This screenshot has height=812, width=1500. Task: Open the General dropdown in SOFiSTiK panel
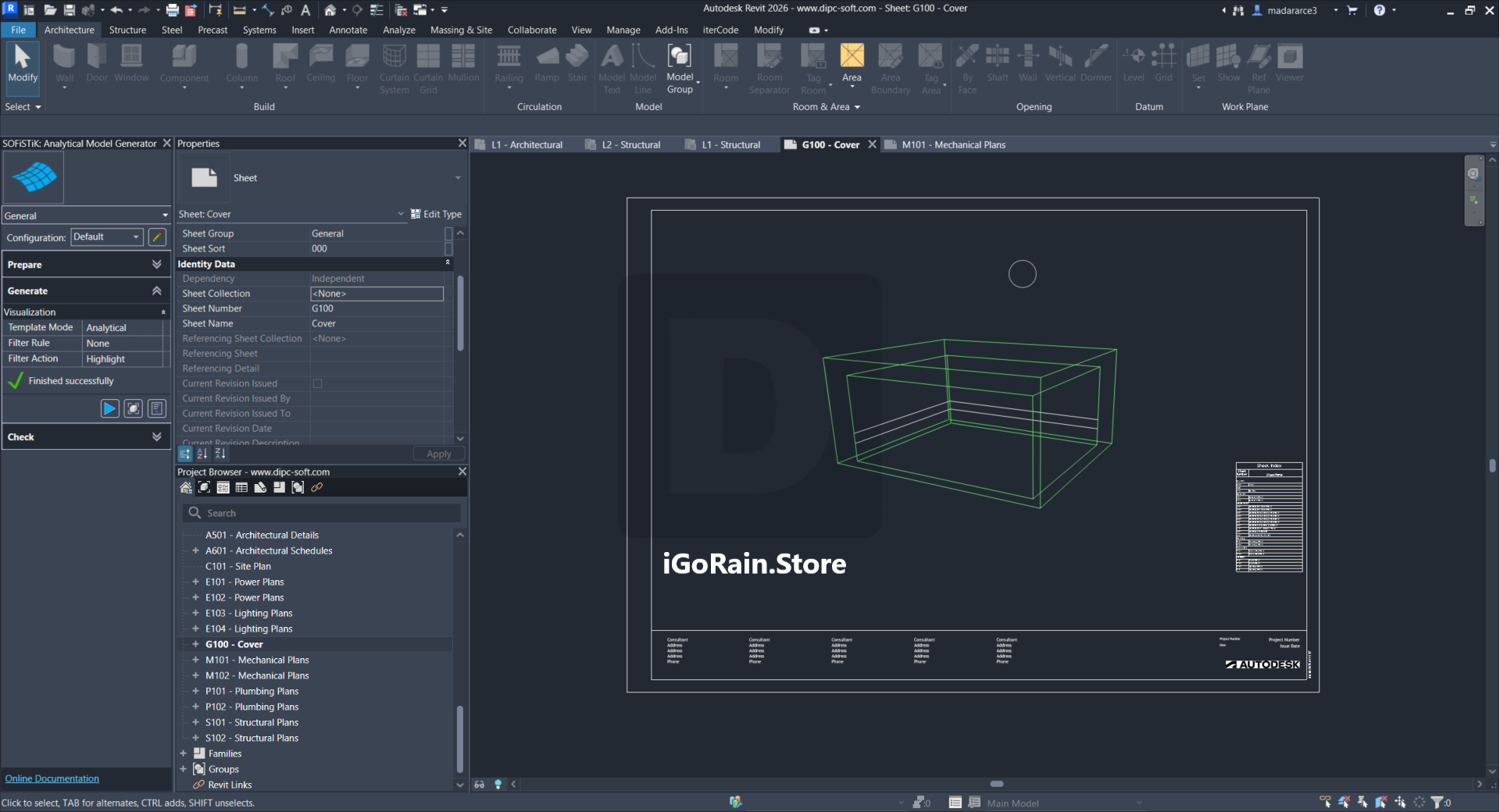(86, 215)
